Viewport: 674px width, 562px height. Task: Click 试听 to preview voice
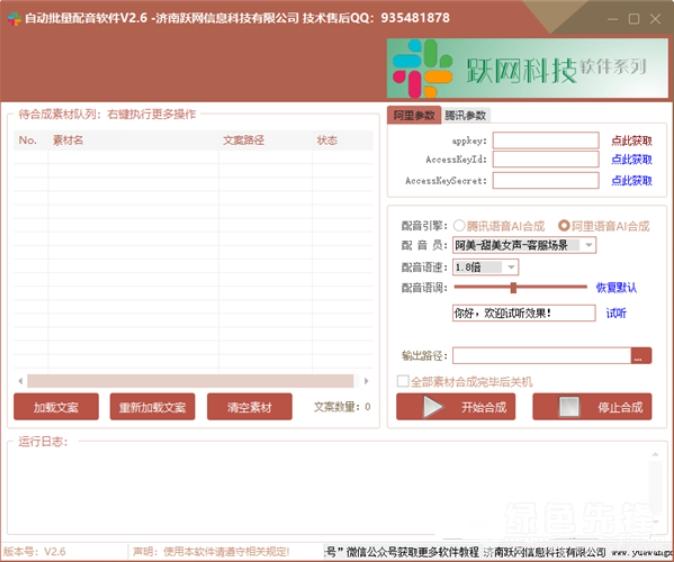coord(616,313)
